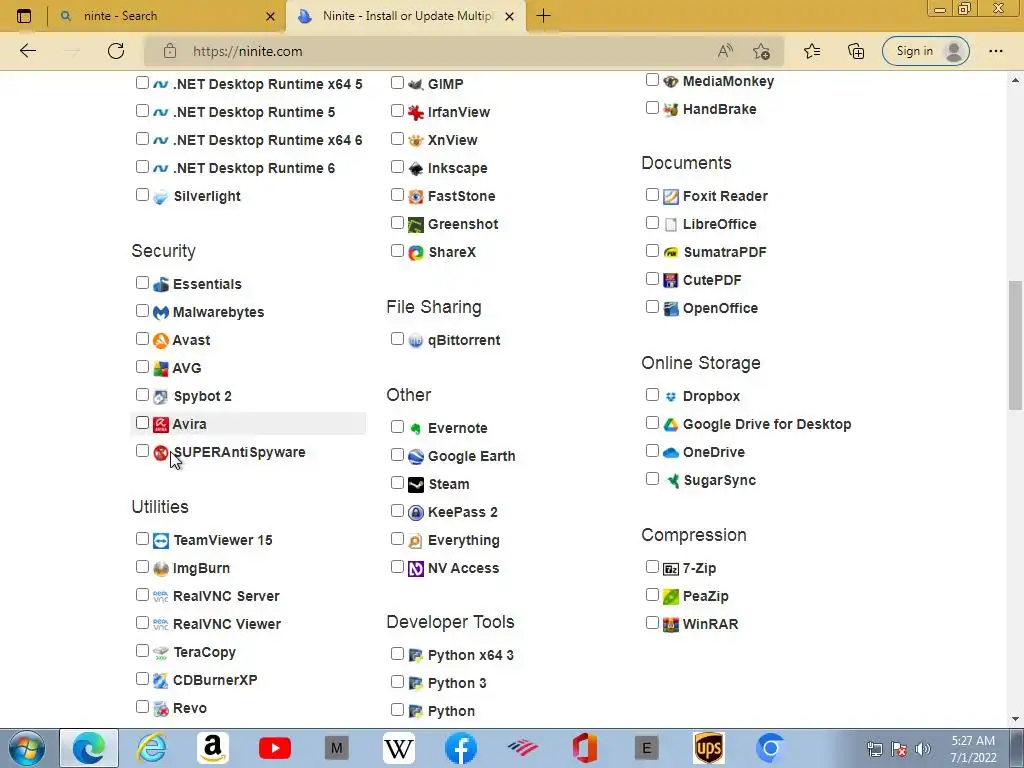This screenshot has height=768, width=1024.
Task: Click the scrollbar down arrow
Action: click(1015, 719)
